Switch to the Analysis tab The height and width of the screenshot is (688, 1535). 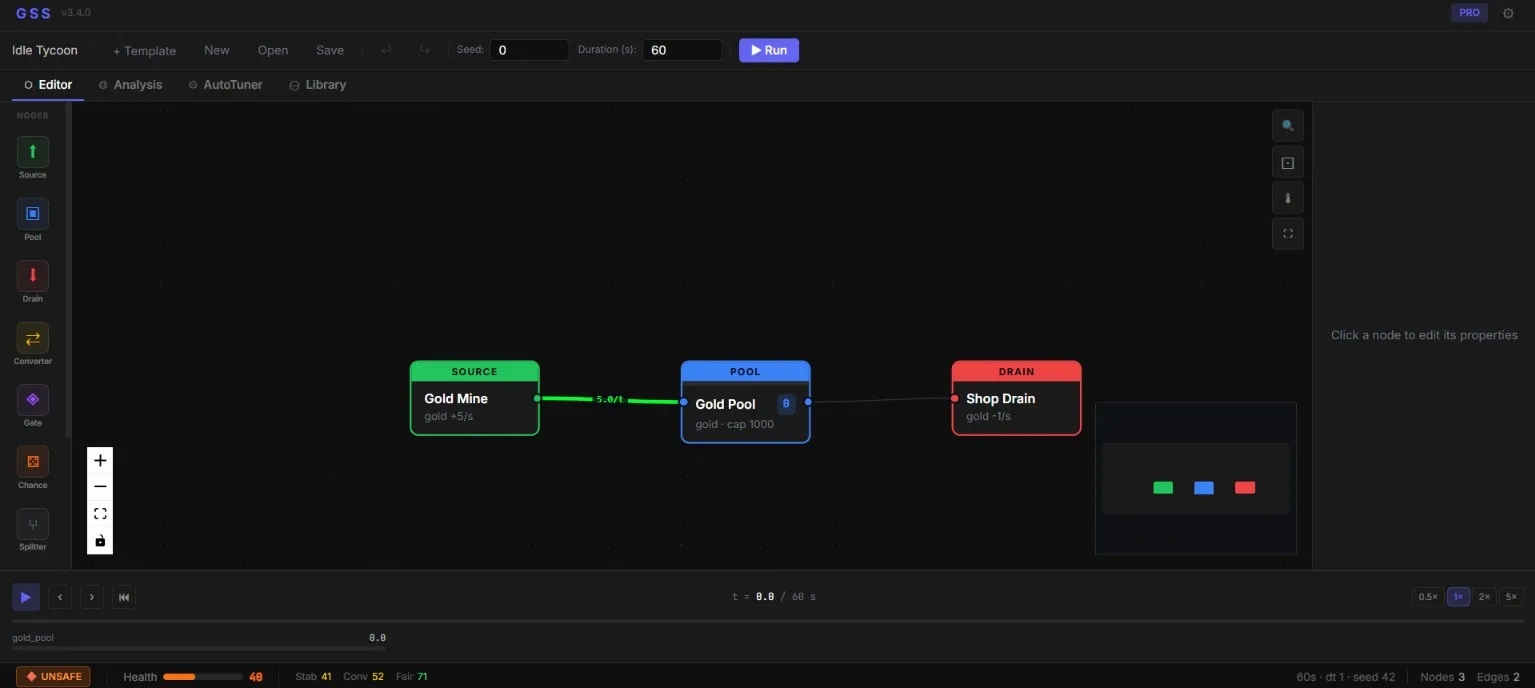[x=130, y=85]
